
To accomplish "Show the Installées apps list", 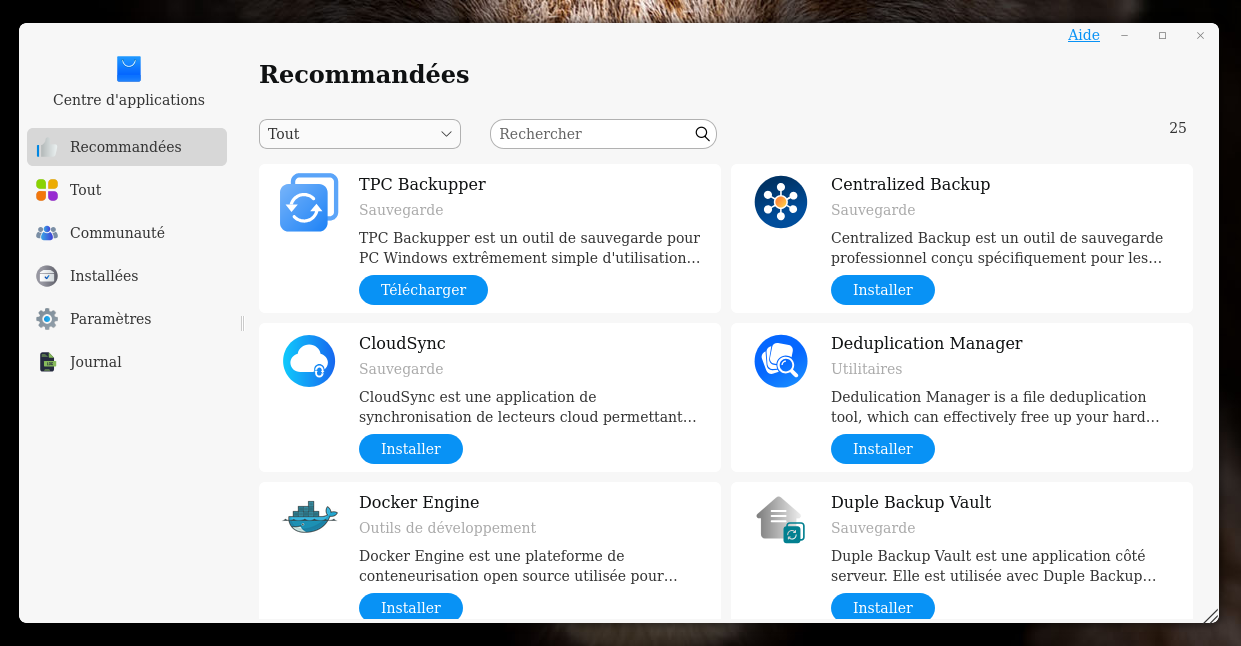I will click(x=104, y=276).
